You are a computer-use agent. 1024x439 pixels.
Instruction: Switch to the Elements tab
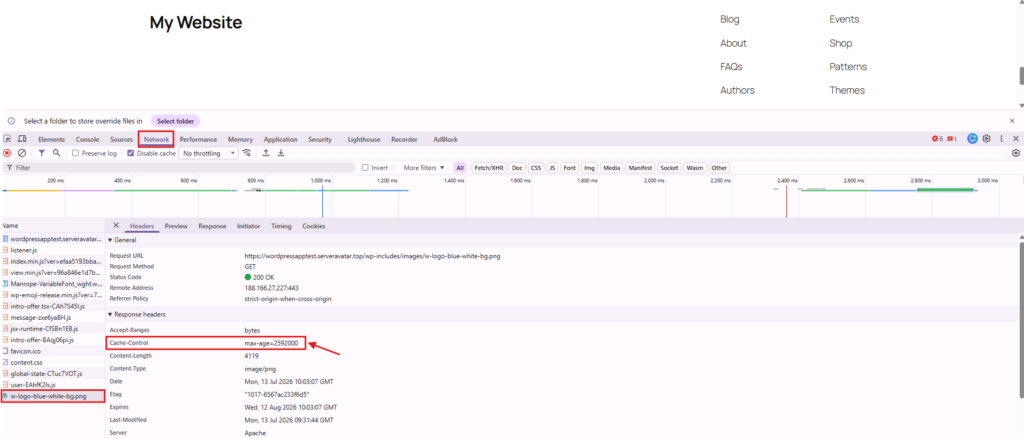[x=52, y=139]
